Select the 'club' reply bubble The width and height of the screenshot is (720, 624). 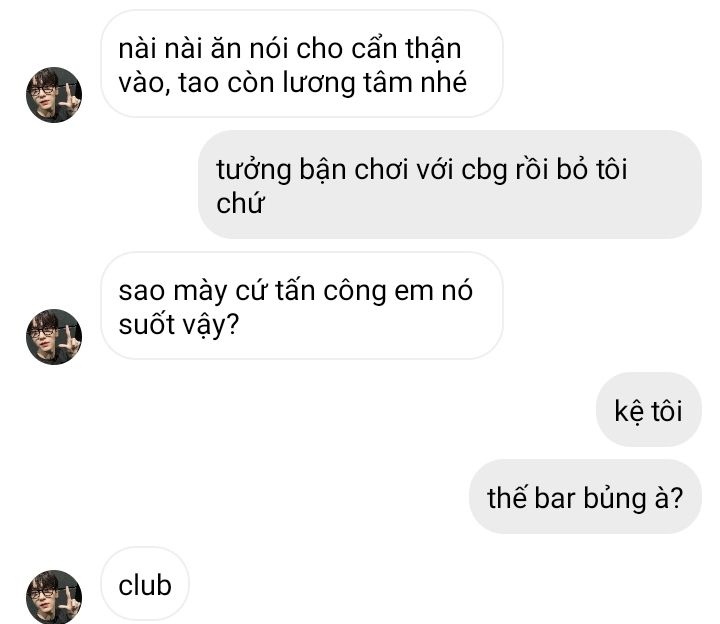(145, 584)
